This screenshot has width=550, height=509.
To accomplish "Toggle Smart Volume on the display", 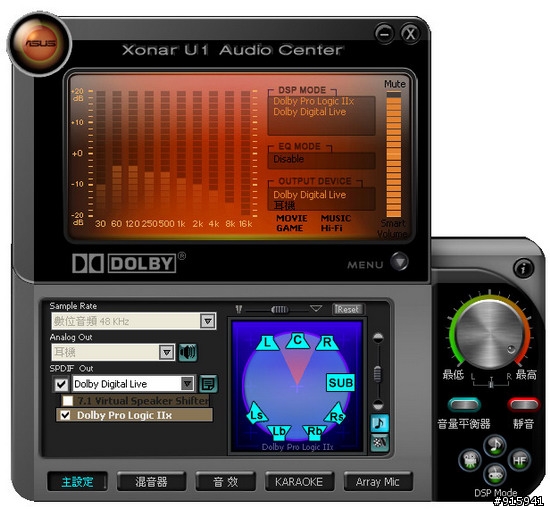I will coord(393,228).
